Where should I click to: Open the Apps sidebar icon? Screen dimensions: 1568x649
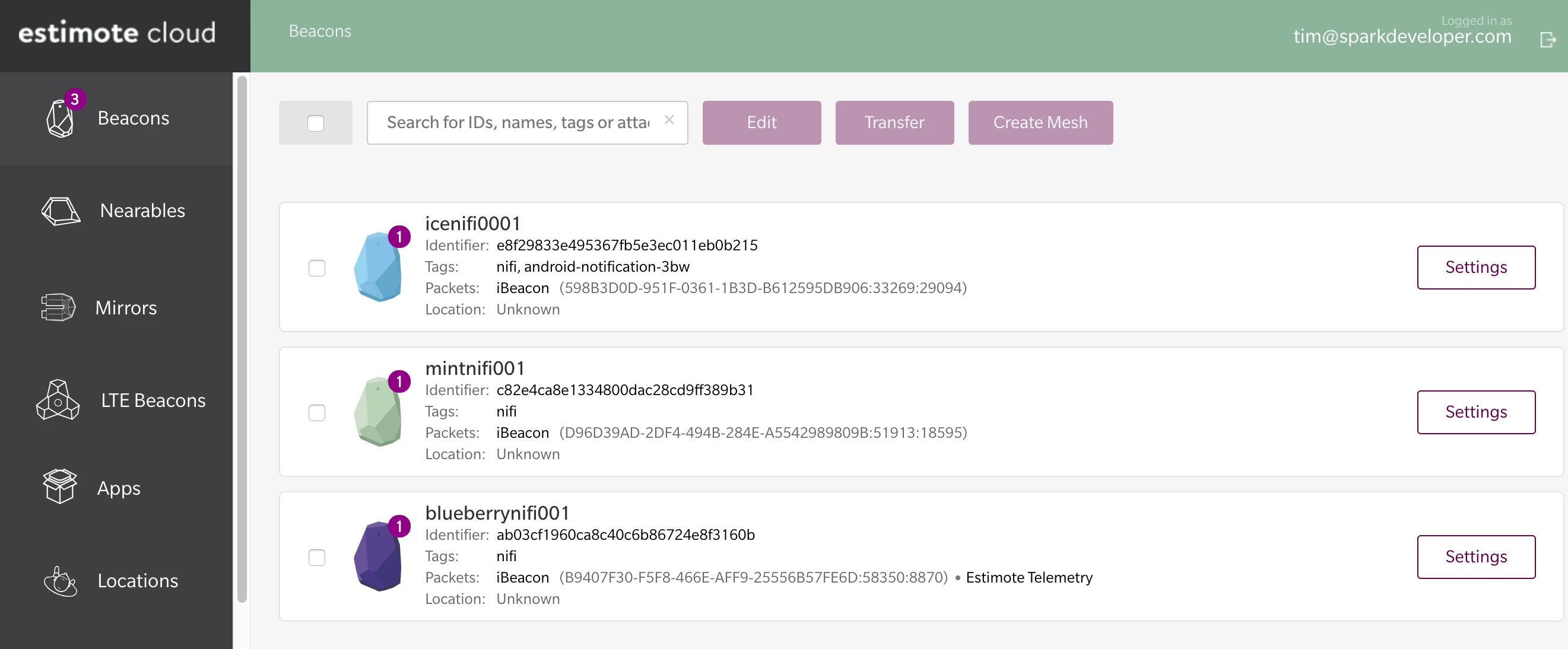(x=60, y=486)
